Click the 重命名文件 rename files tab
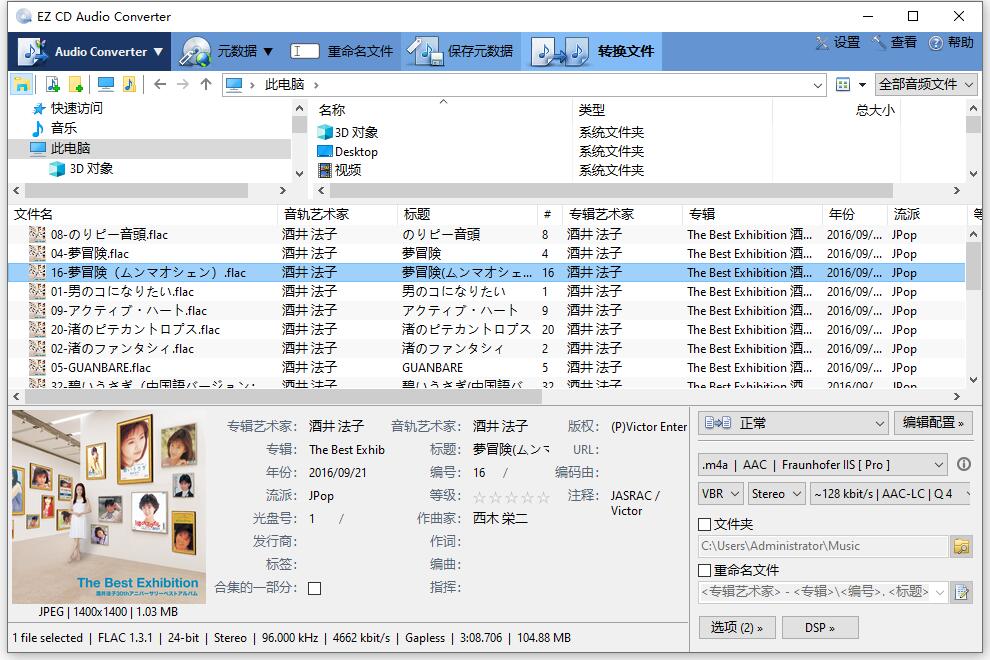The image size is (990, 660). click(x=342, y=52)
